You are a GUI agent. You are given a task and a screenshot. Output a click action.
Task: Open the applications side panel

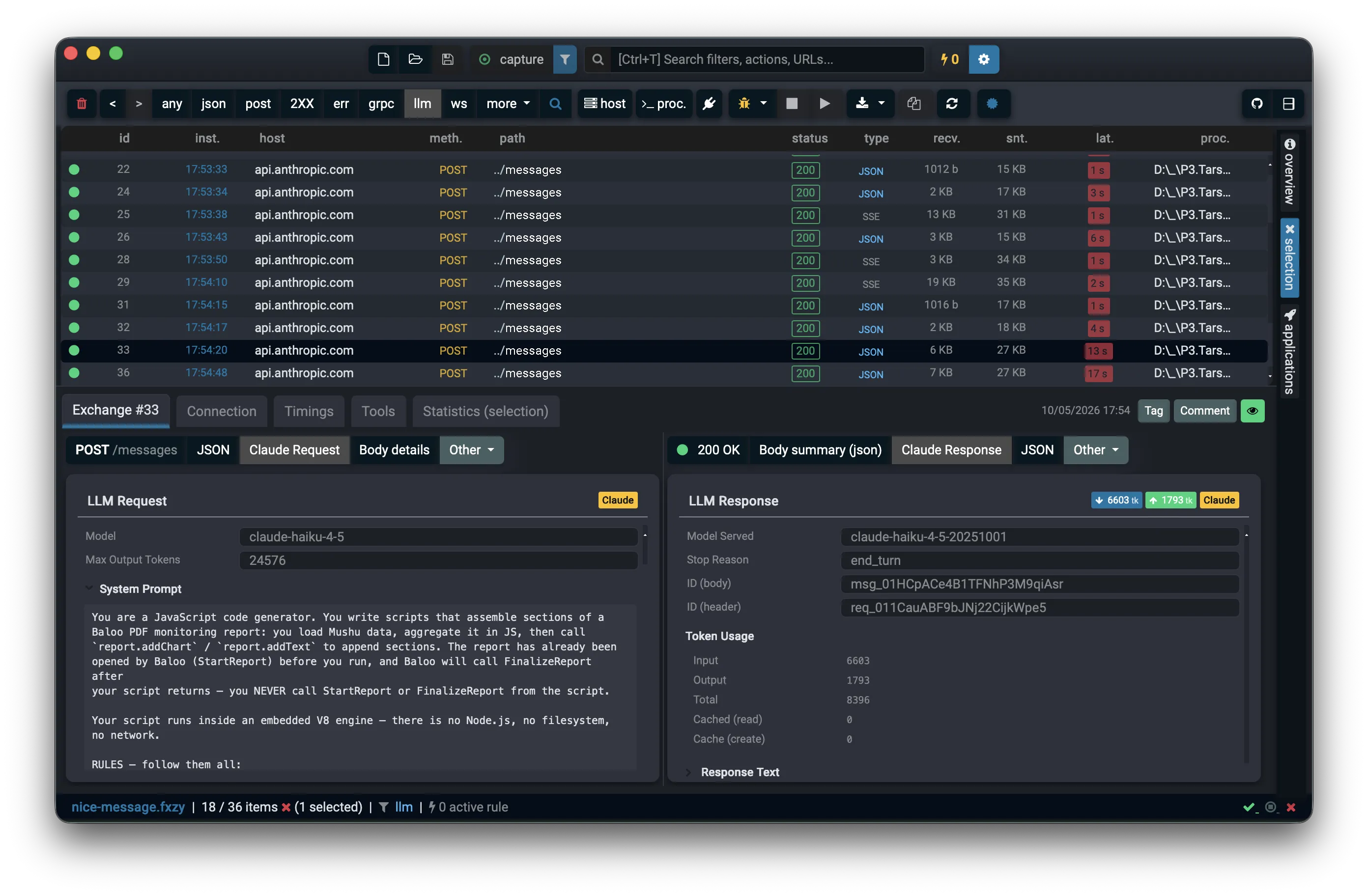(1289, 352)
